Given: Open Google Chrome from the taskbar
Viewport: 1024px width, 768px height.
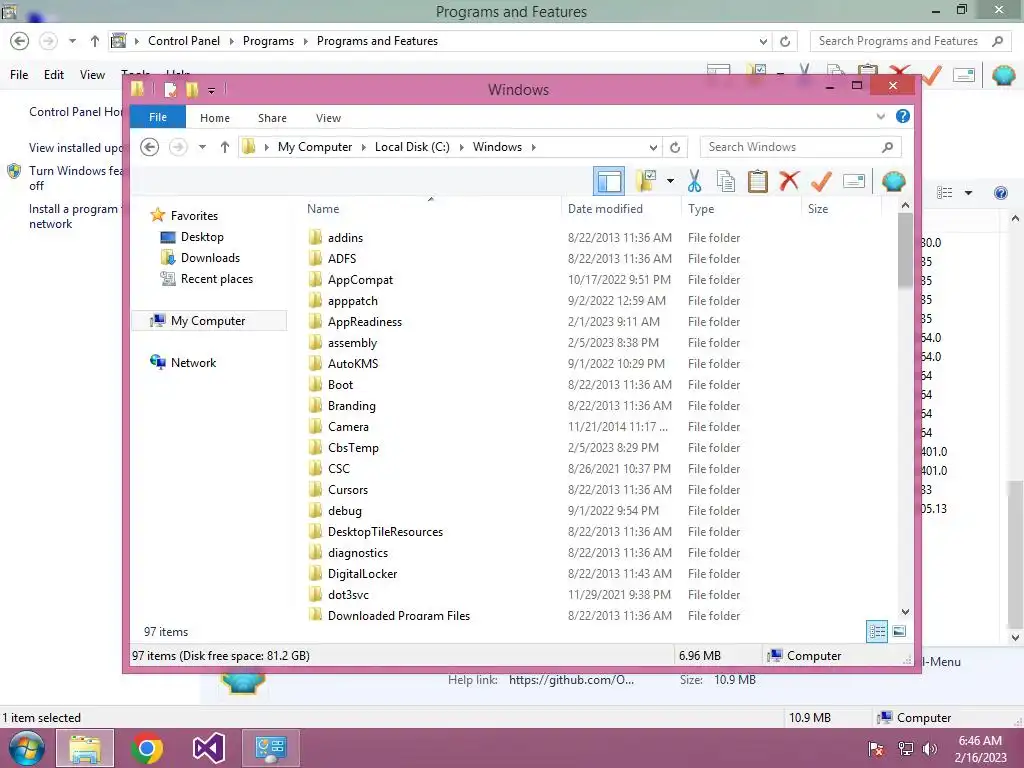Looking at the screenshot, I should [x=147, y=748].
